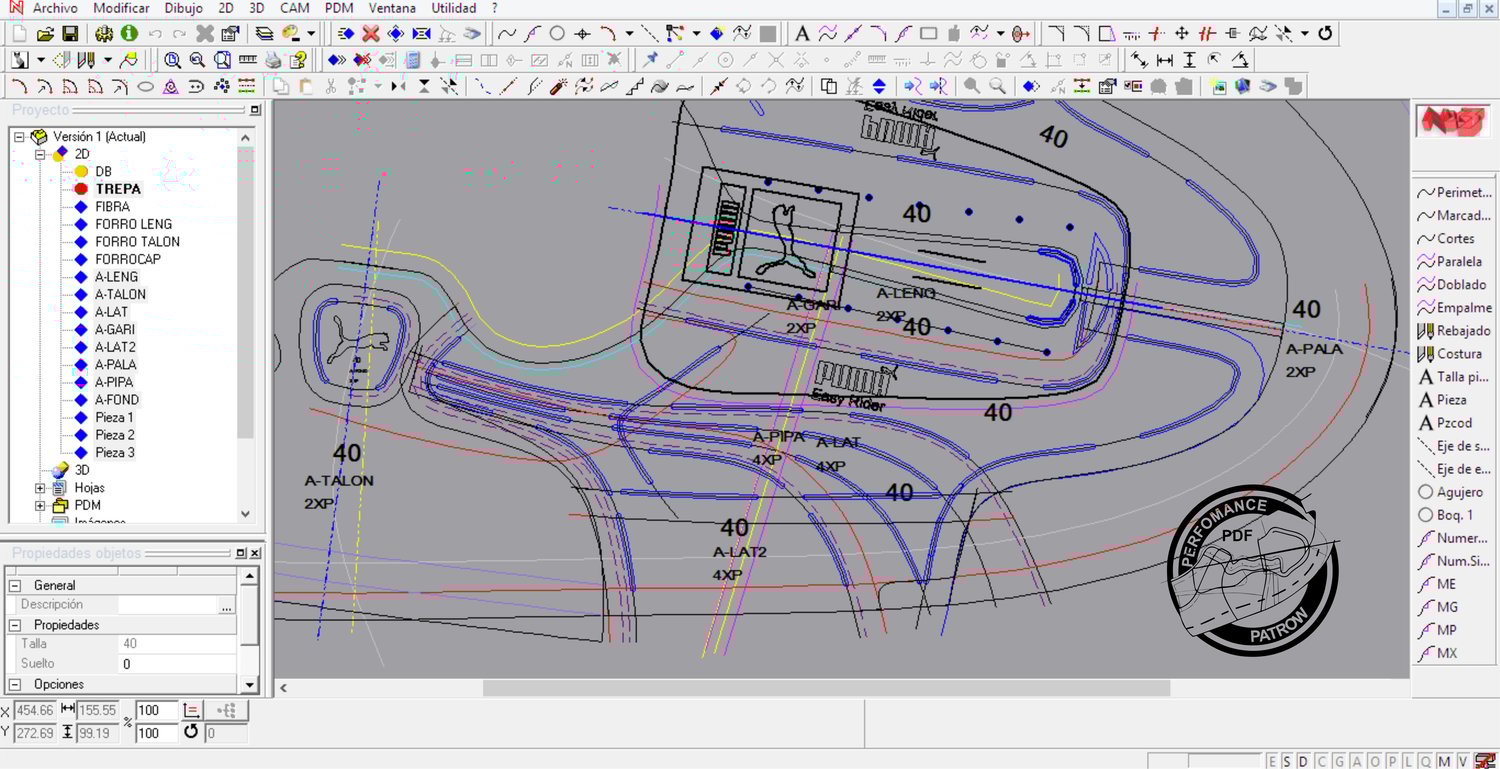Create a new file with the blank page icon
The image size is (1500, 769).
pos(20,33)
